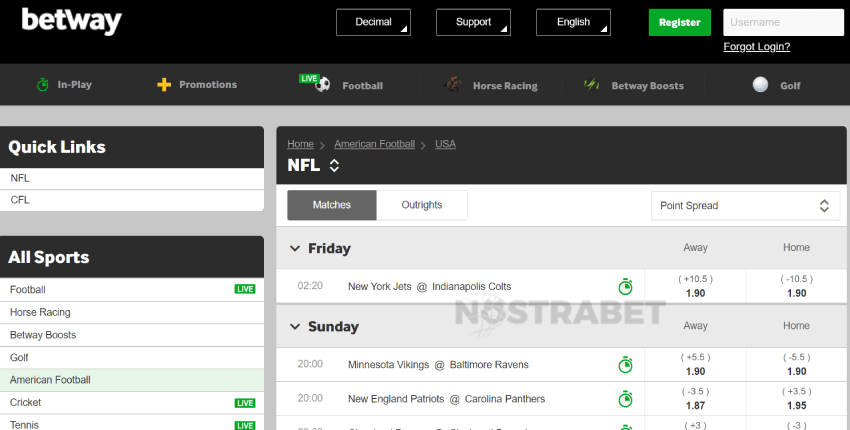This screenshot has width=850, height=430.
Task: Click stopwatch icon for Patriots @ Panthers
Action: pyautogui.click(x=626, y=399)
